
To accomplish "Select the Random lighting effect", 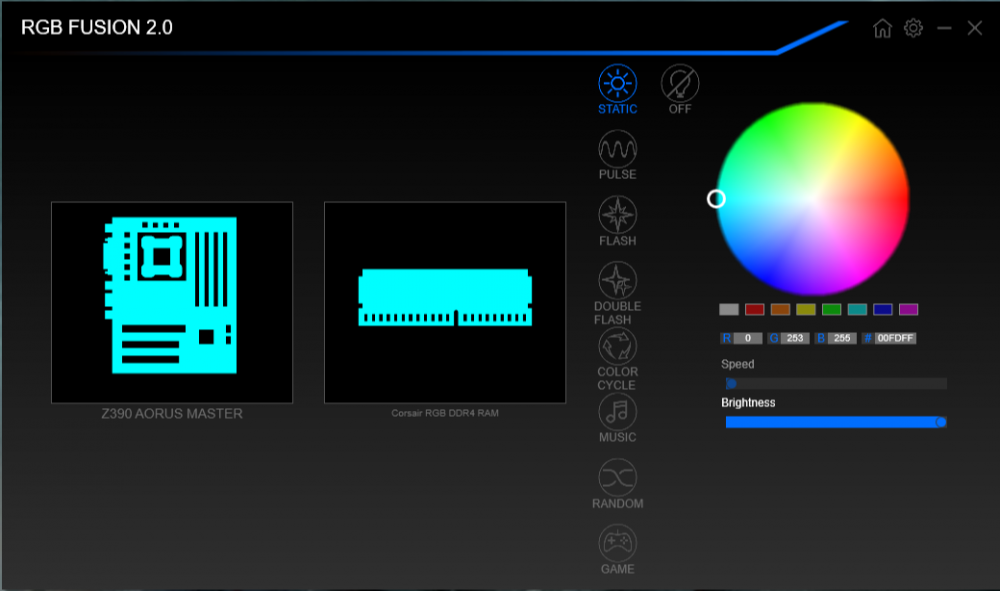I will click(x=617, y=478).
